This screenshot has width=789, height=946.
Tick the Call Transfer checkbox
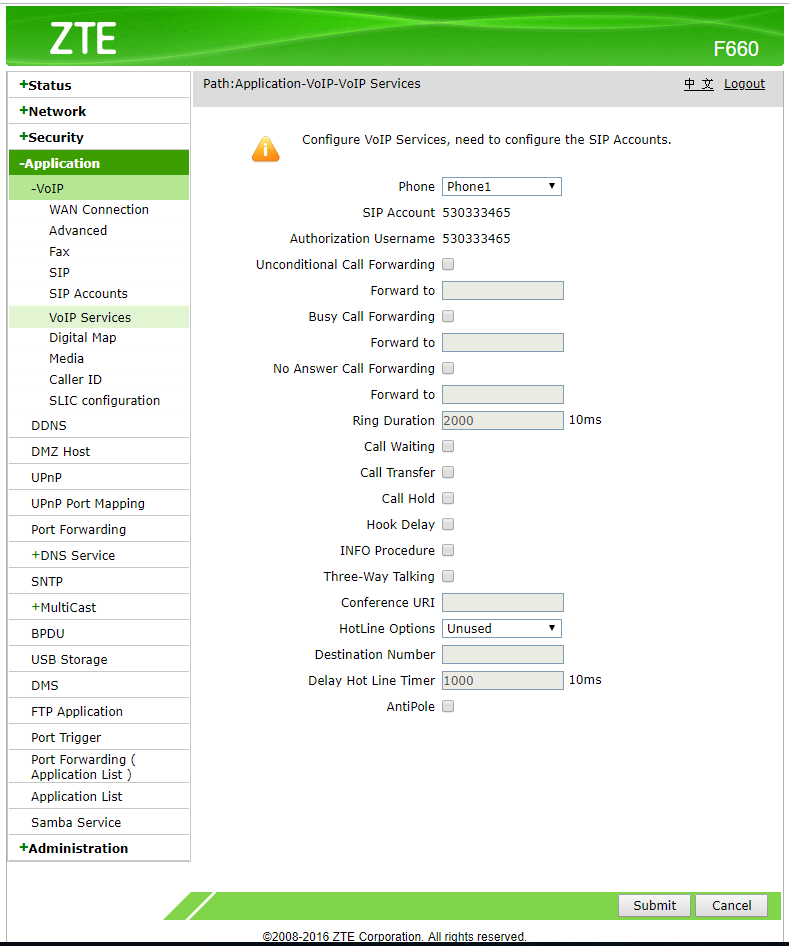(x=448, y=472)
